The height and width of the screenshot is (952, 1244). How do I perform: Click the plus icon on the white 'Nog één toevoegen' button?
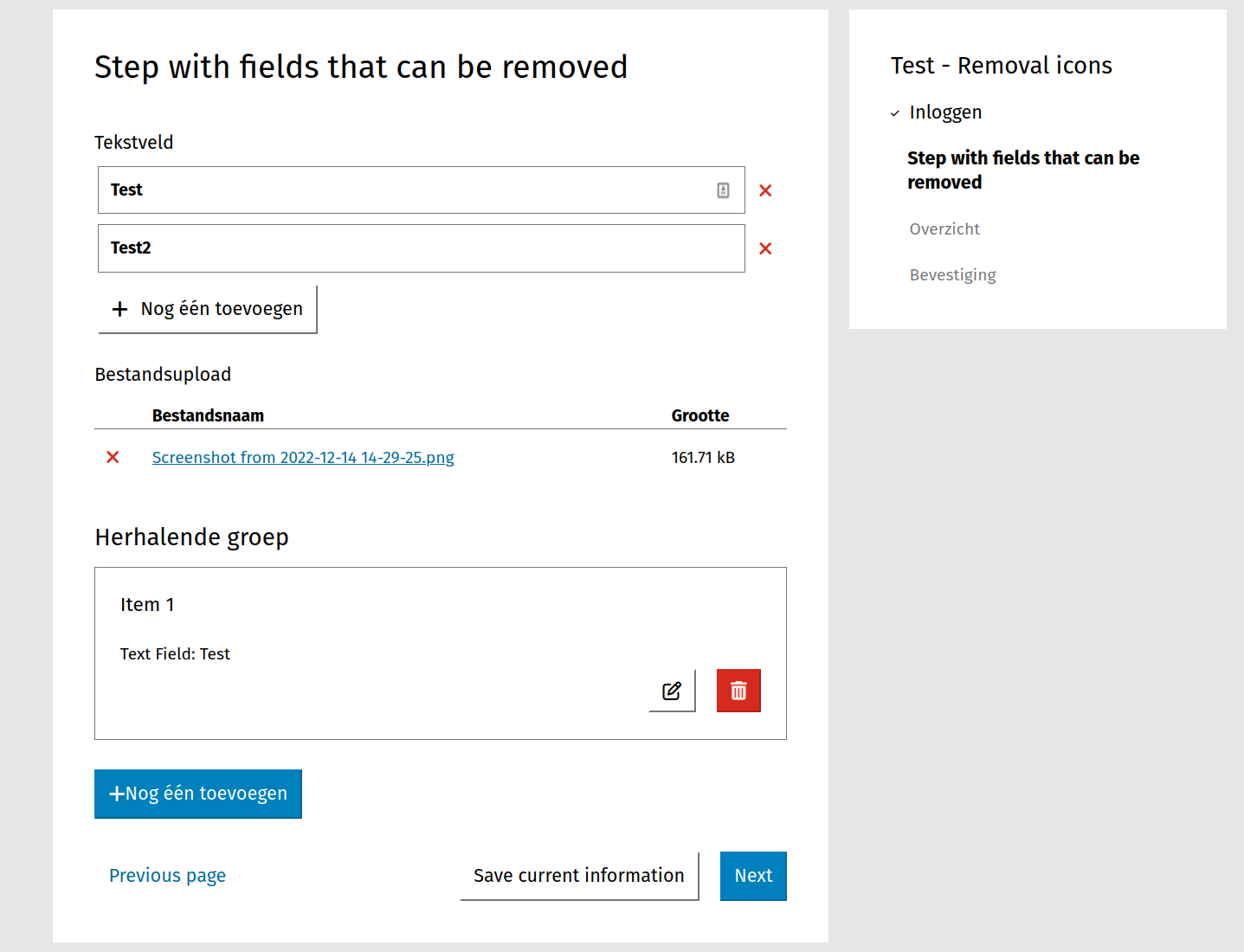[120, 309]
